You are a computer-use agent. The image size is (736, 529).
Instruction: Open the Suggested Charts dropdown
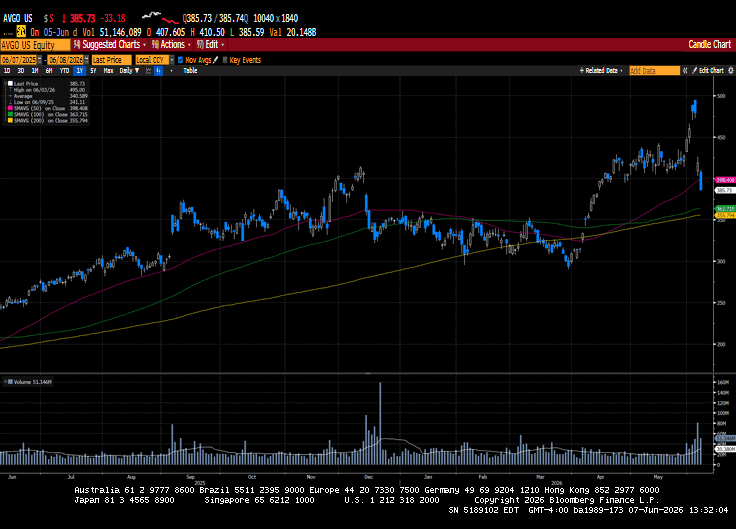(x=110, y=45)
